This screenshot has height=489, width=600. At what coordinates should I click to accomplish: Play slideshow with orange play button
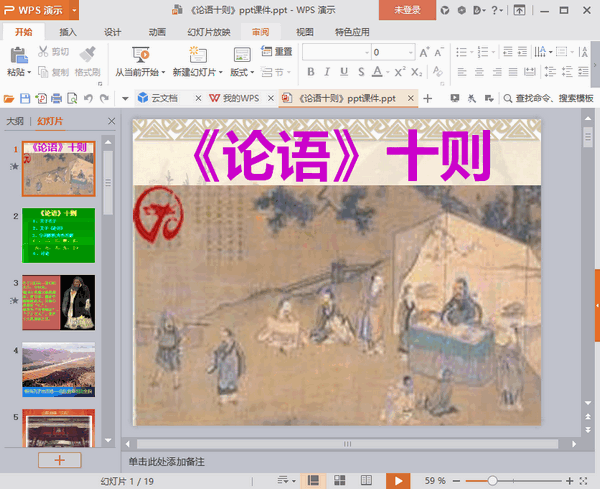[x=398, y=481]
